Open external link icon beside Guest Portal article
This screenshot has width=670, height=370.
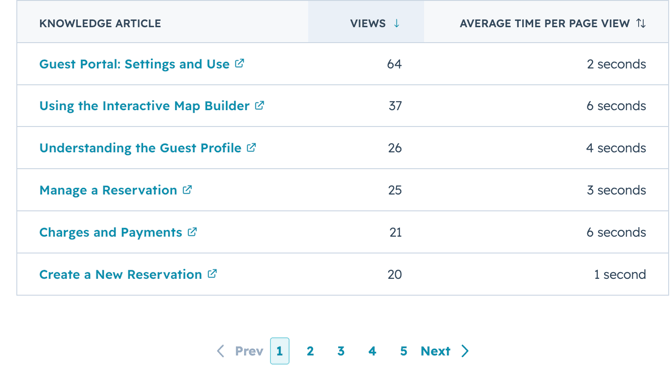click(x=240, y=63)
